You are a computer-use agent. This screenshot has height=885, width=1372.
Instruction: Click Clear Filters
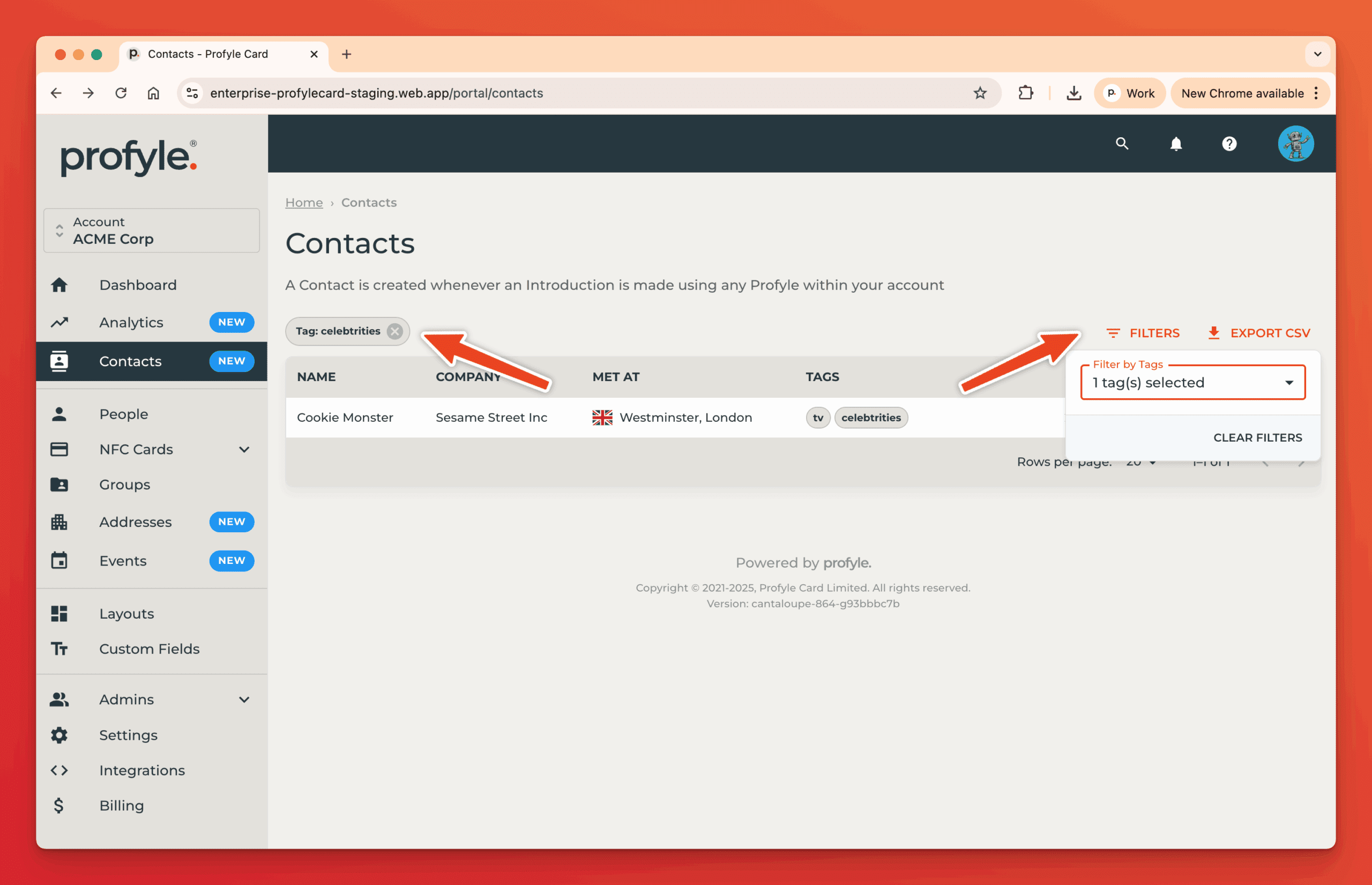click(1257, 437)
